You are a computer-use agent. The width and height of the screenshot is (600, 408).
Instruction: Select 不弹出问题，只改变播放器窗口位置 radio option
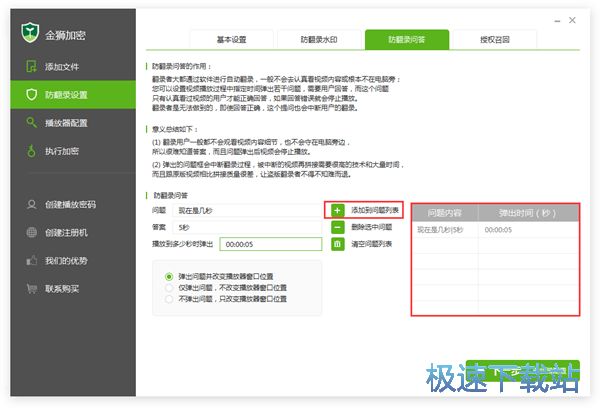pyautogui.click(x=169, y=299)
